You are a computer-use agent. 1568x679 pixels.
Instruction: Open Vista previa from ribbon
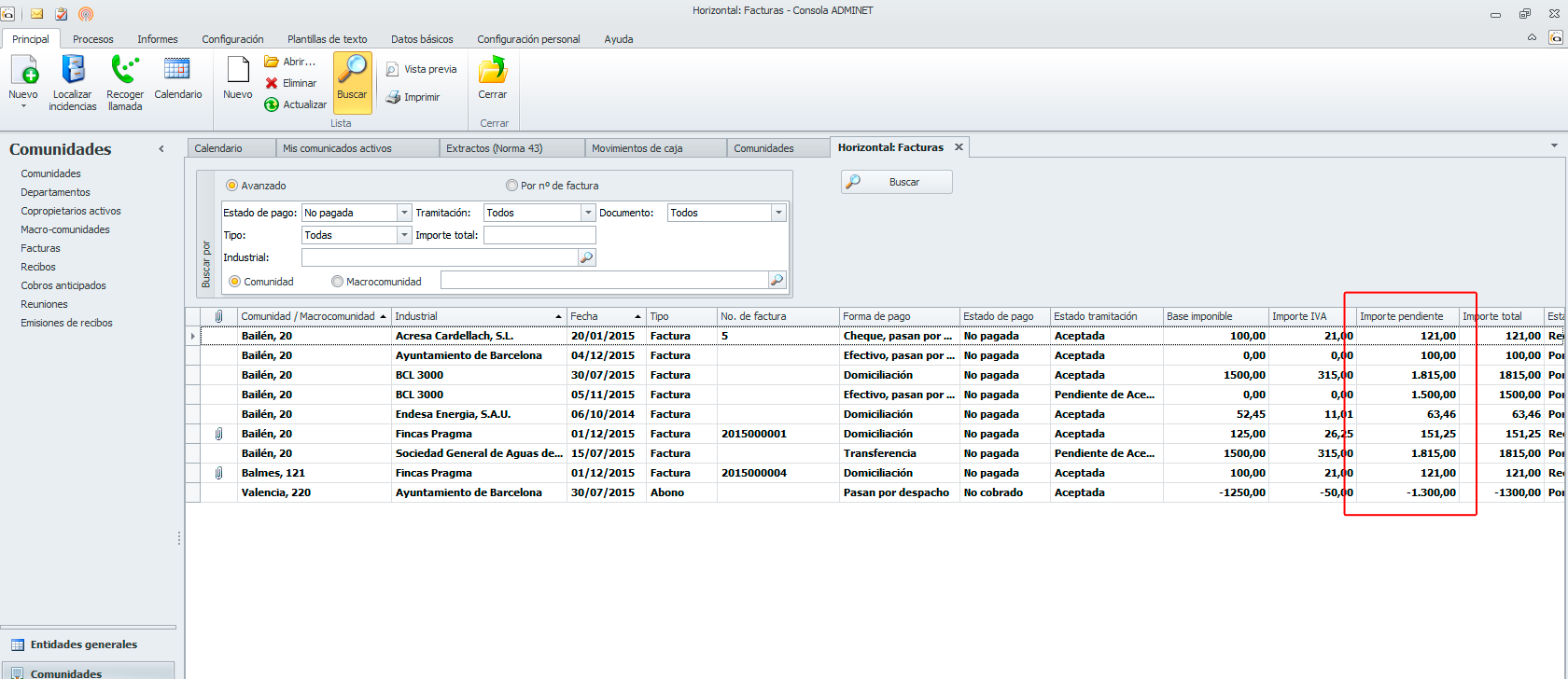point(421,69)
